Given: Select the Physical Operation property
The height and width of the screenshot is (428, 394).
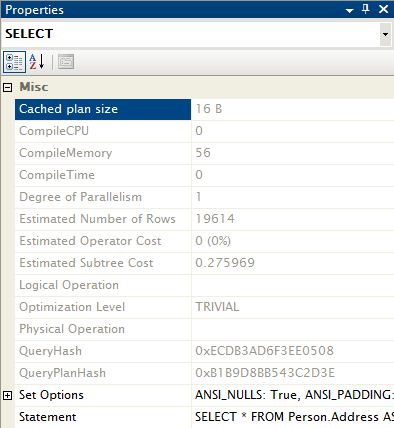Looking at the screenshot, I should tap(103, 329).
